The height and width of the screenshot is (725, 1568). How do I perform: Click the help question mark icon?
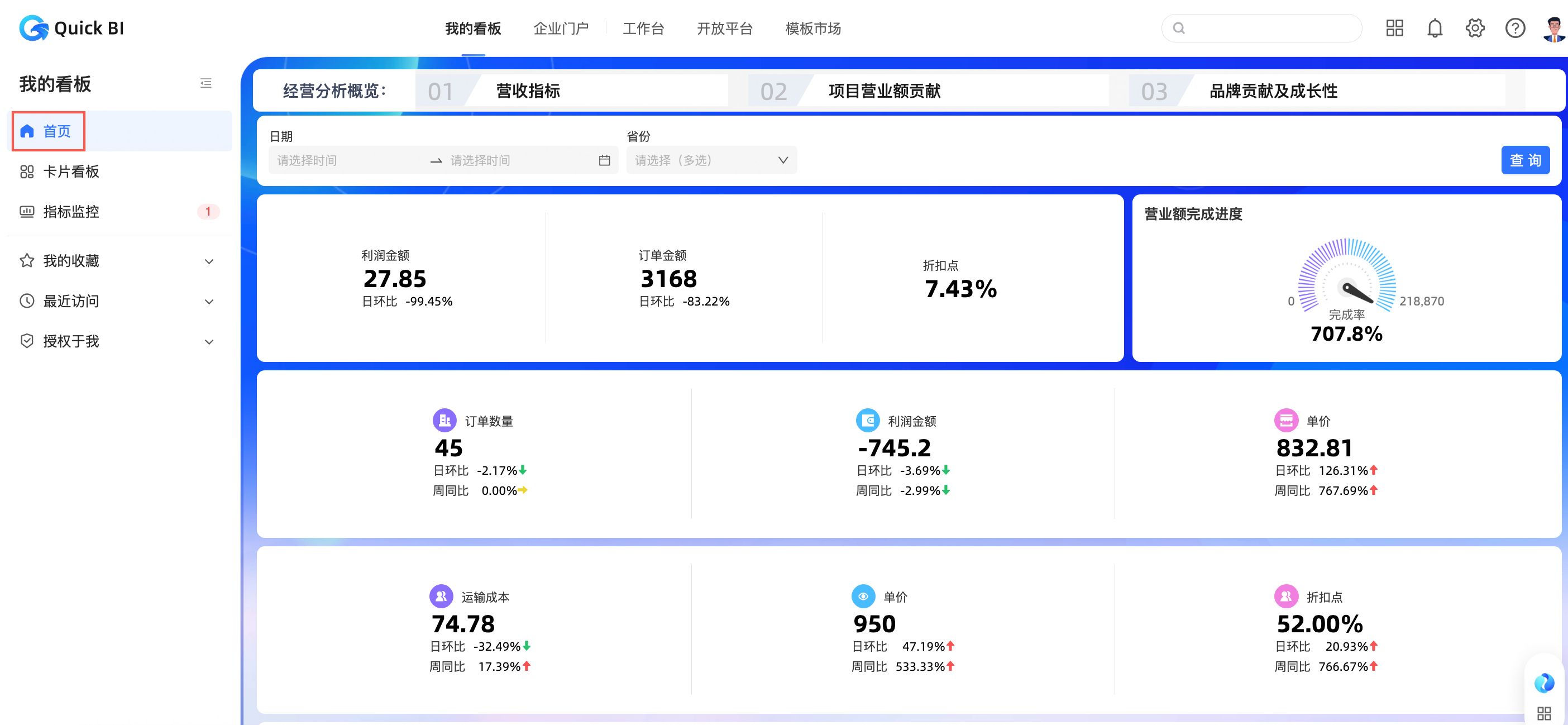pyautogui.click(x=1514, y=28)
